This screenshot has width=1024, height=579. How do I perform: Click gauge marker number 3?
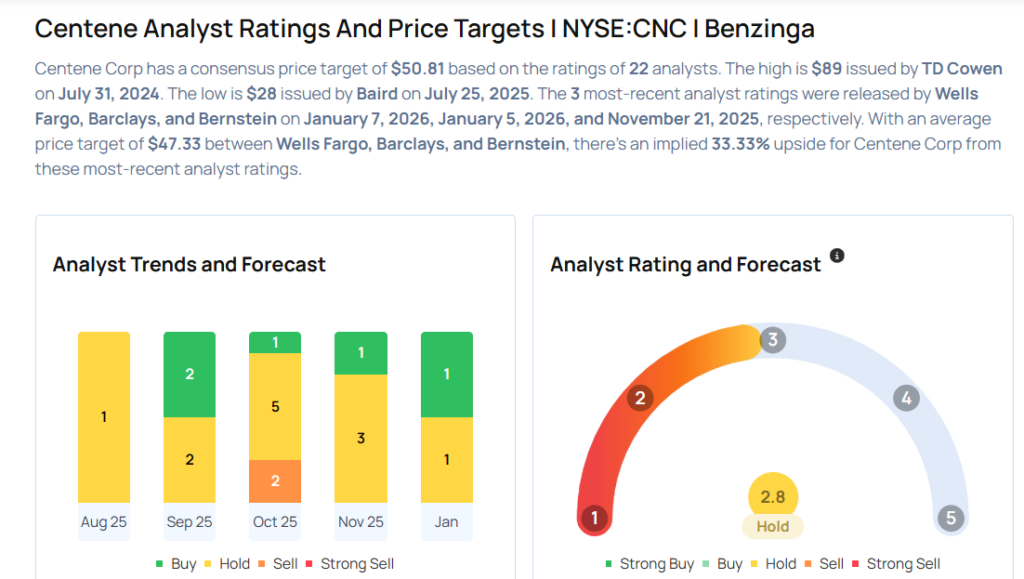pos(771,340)
